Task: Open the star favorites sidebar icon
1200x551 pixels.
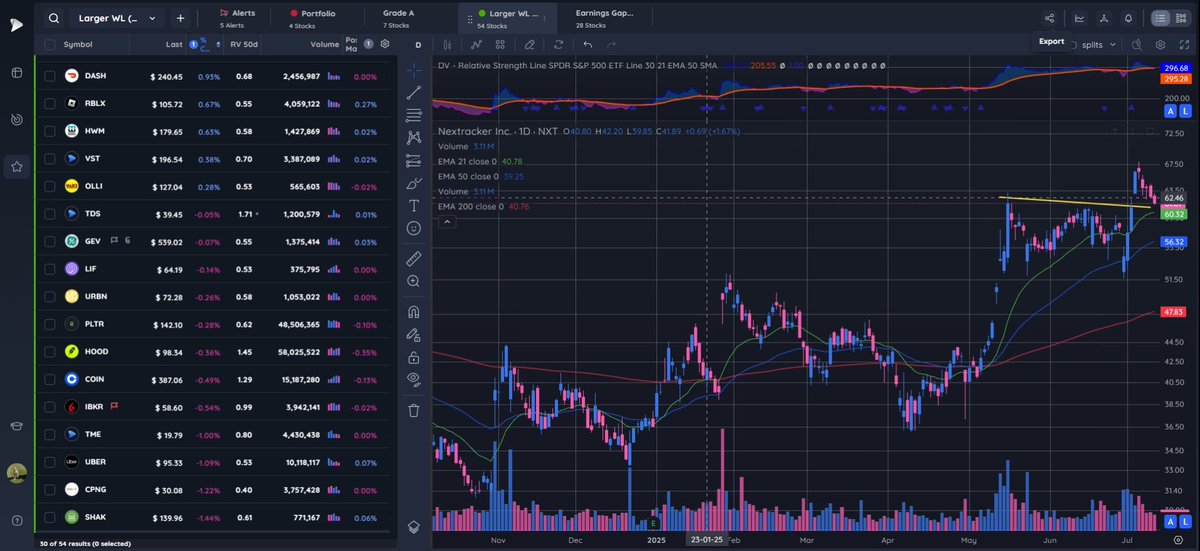Action: (x=17, y=167)
